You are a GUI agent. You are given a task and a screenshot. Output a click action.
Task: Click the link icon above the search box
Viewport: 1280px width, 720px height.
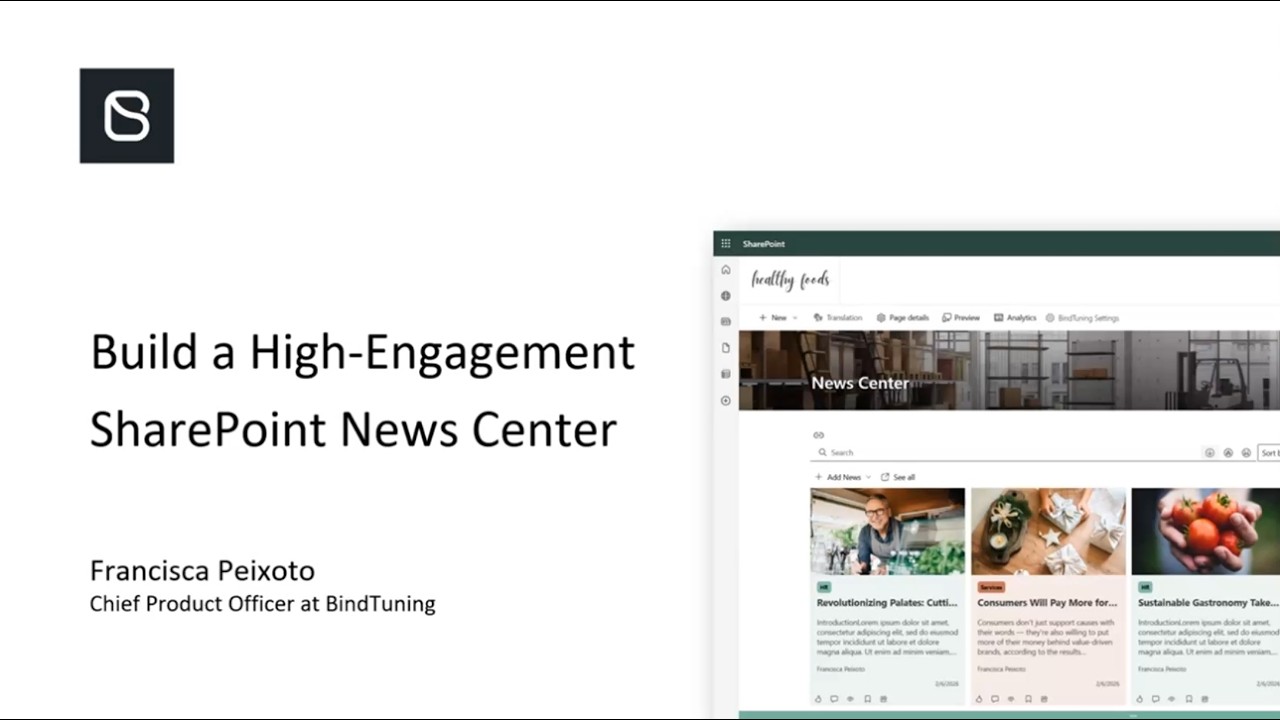[x=818, y=435]
